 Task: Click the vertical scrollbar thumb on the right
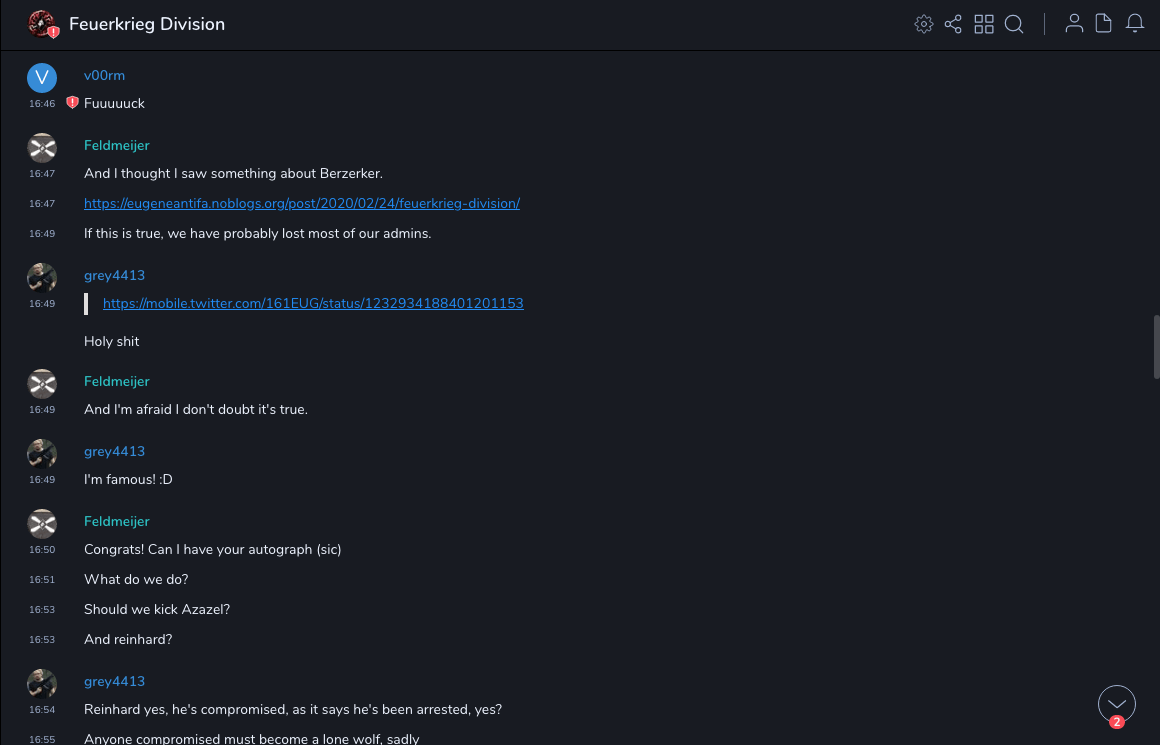(x=1156, y=346)
